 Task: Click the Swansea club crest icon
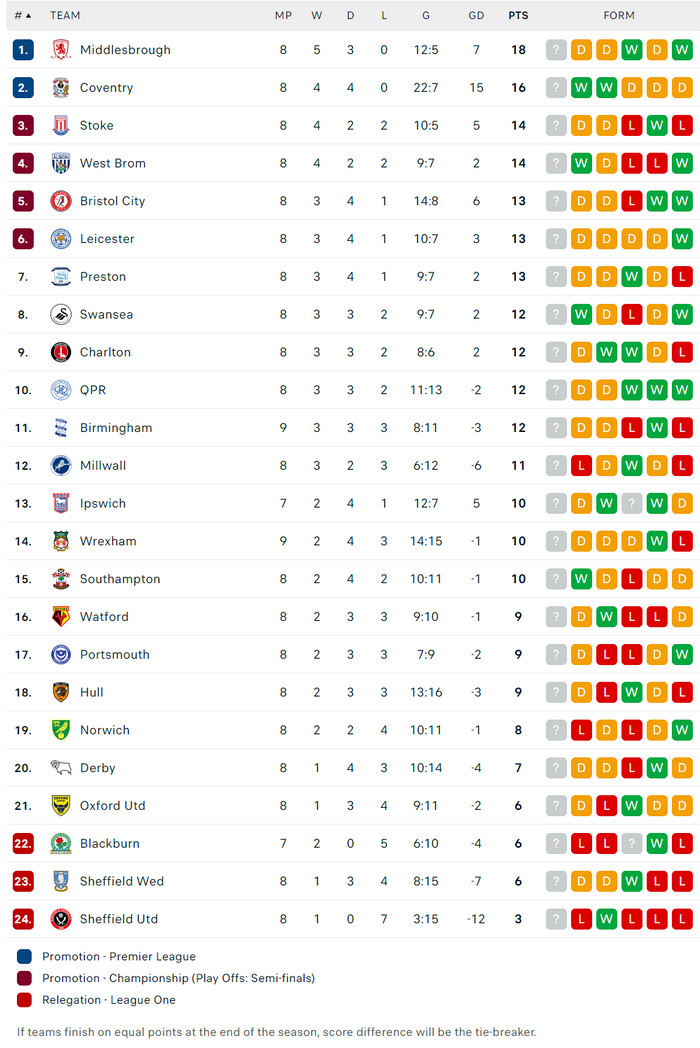pos(61,315)
